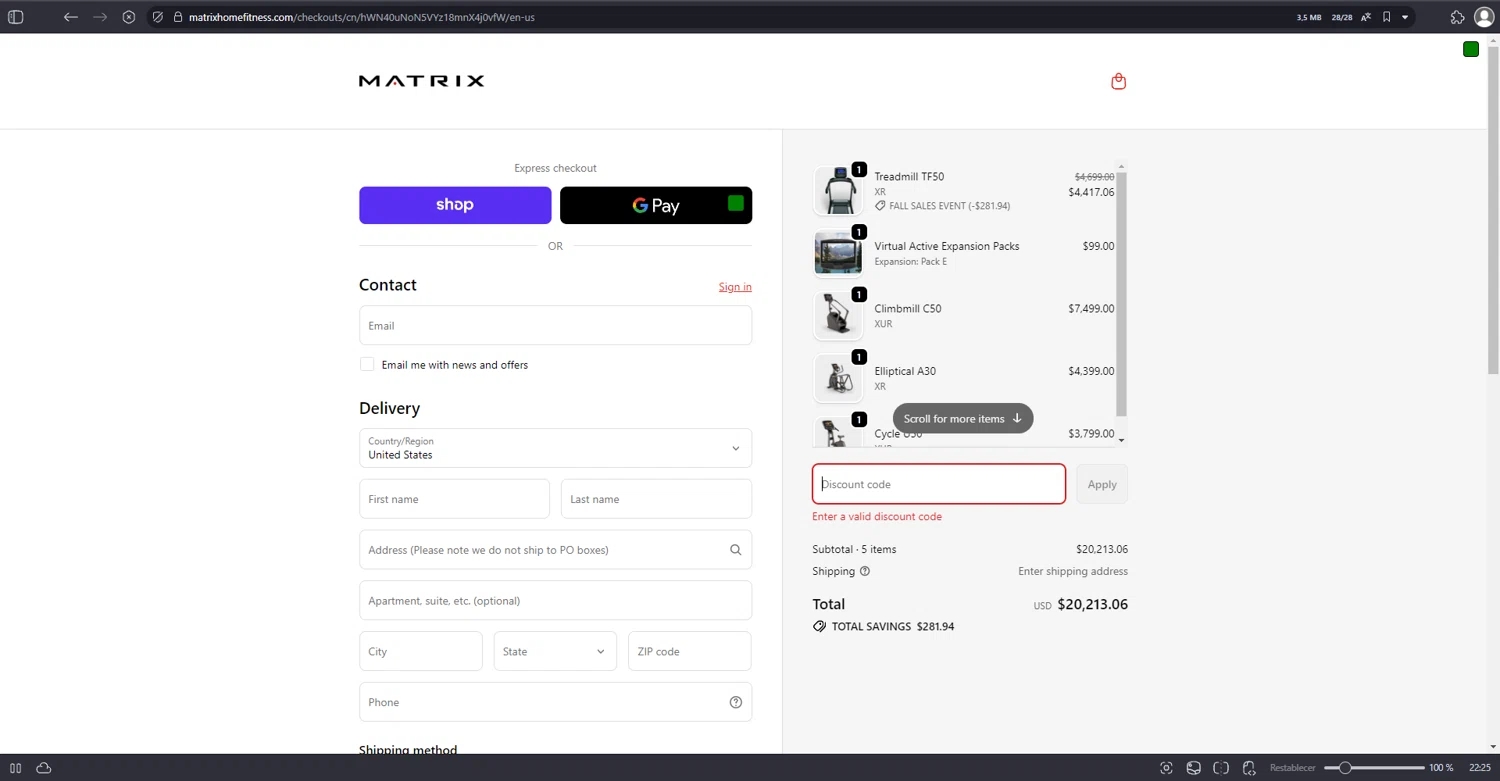Click the tiling panels icon in status bar

[15, 768]
